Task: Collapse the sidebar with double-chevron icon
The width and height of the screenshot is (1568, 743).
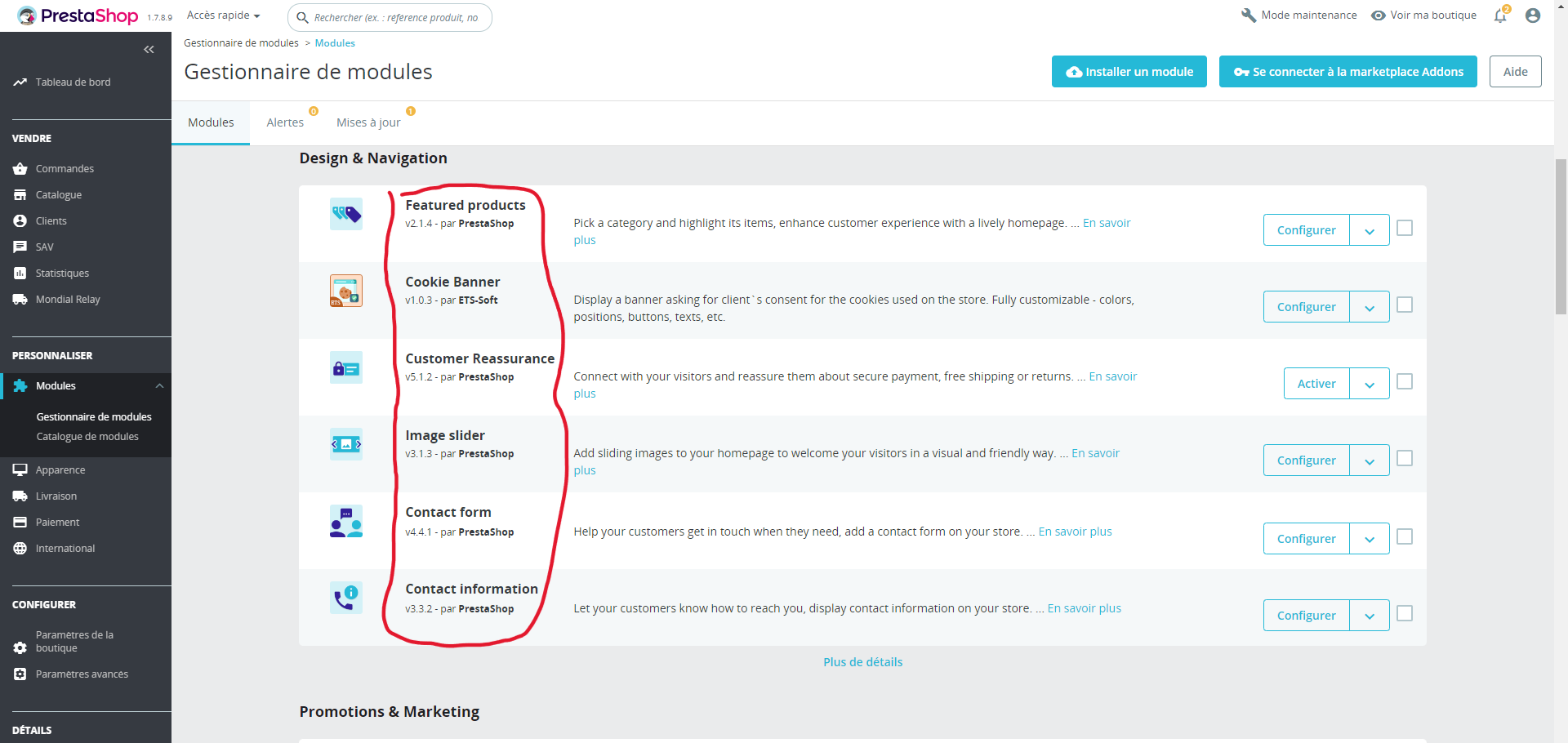Action: click(x=149, y=50)
